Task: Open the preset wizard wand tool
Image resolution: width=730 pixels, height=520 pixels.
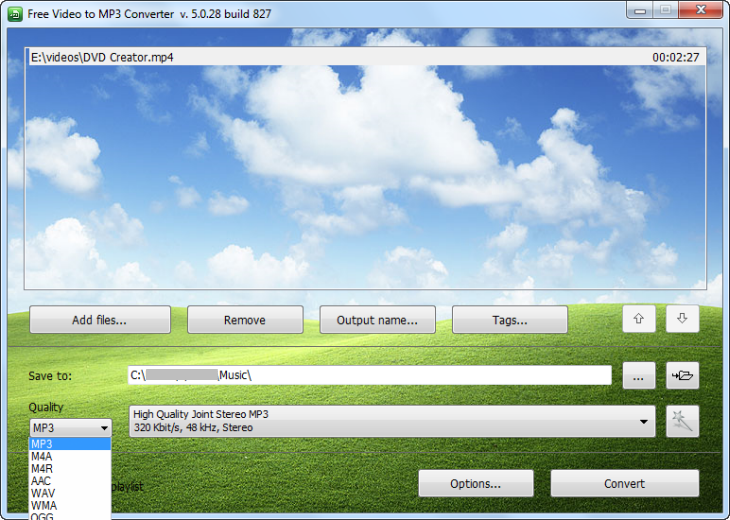Action: 682,421
